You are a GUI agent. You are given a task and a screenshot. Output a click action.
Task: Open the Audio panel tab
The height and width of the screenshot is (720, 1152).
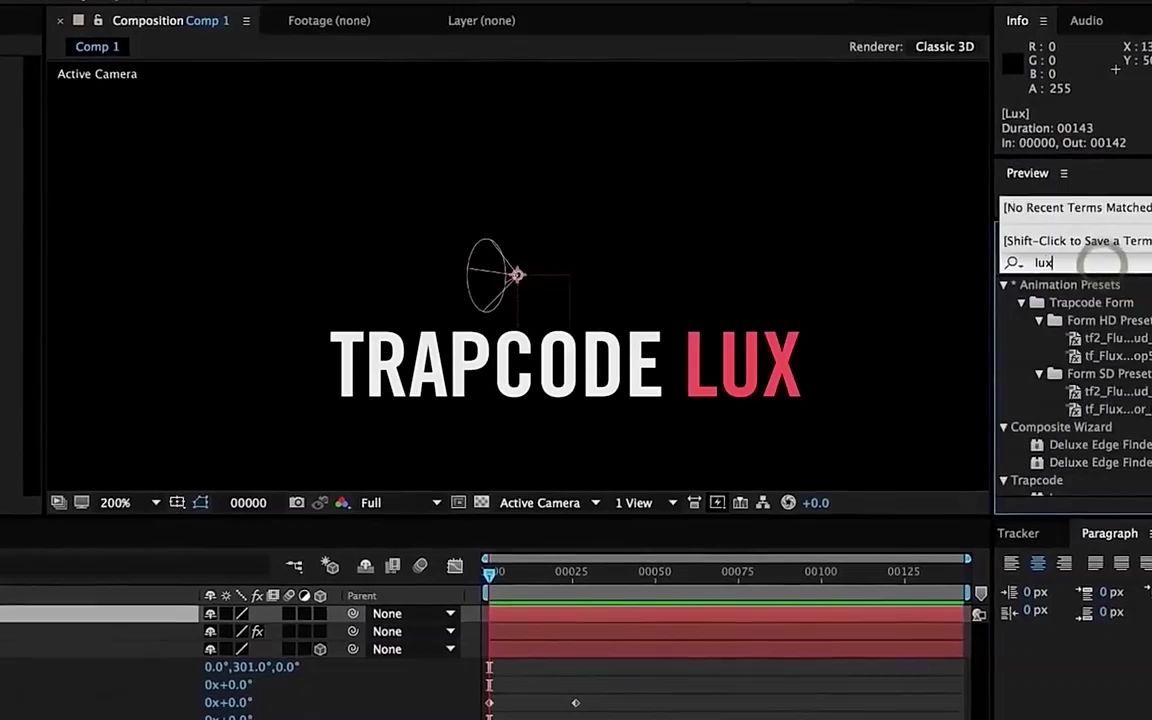(1086, 20)
